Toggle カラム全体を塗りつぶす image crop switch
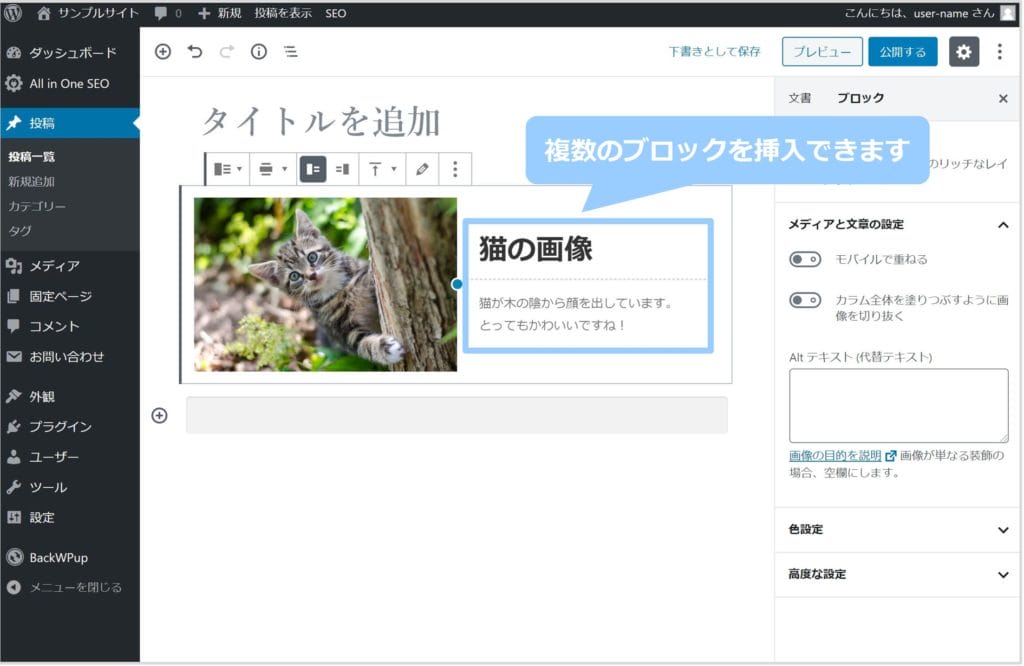The width and height of the screenshot is (1024, 666). coord(805,300)
